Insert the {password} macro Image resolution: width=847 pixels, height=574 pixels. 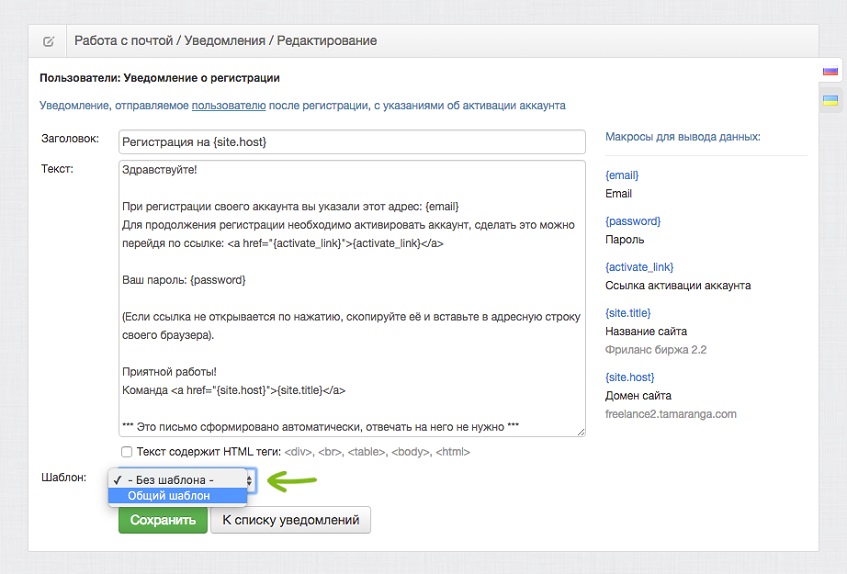point(633,221)
